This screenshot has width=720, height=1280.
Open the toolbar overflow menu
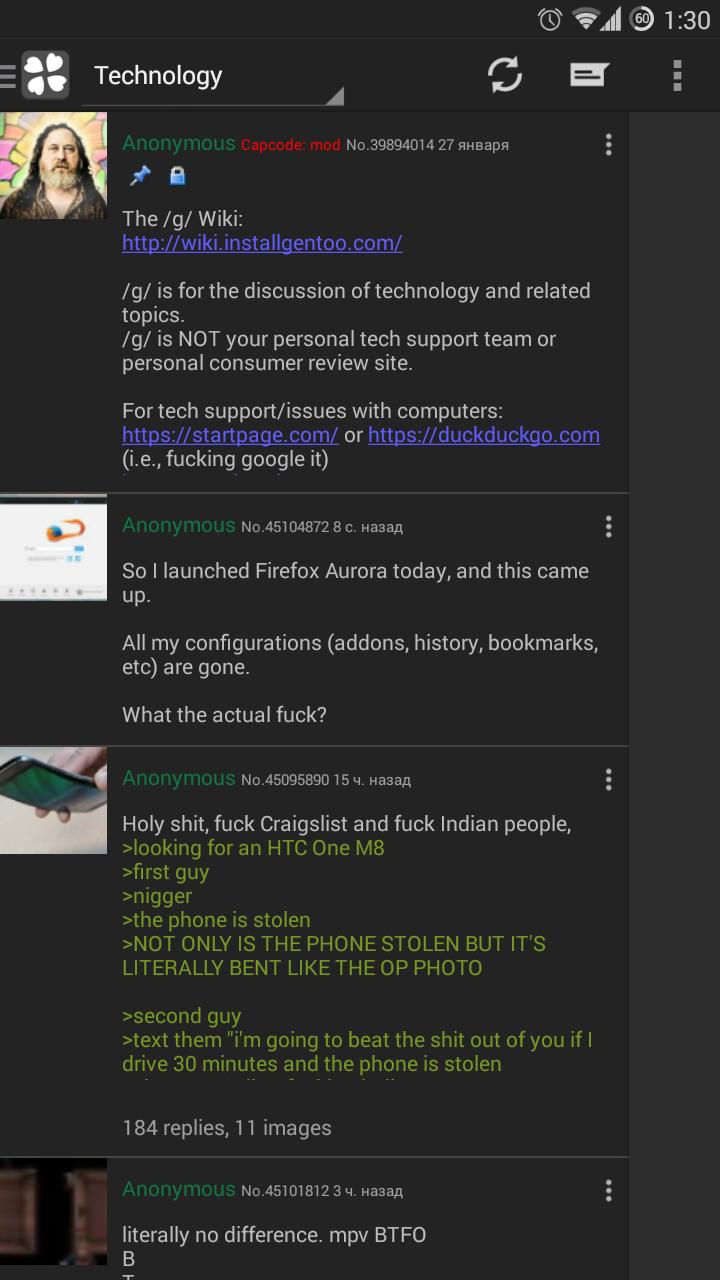coord(677,75)
